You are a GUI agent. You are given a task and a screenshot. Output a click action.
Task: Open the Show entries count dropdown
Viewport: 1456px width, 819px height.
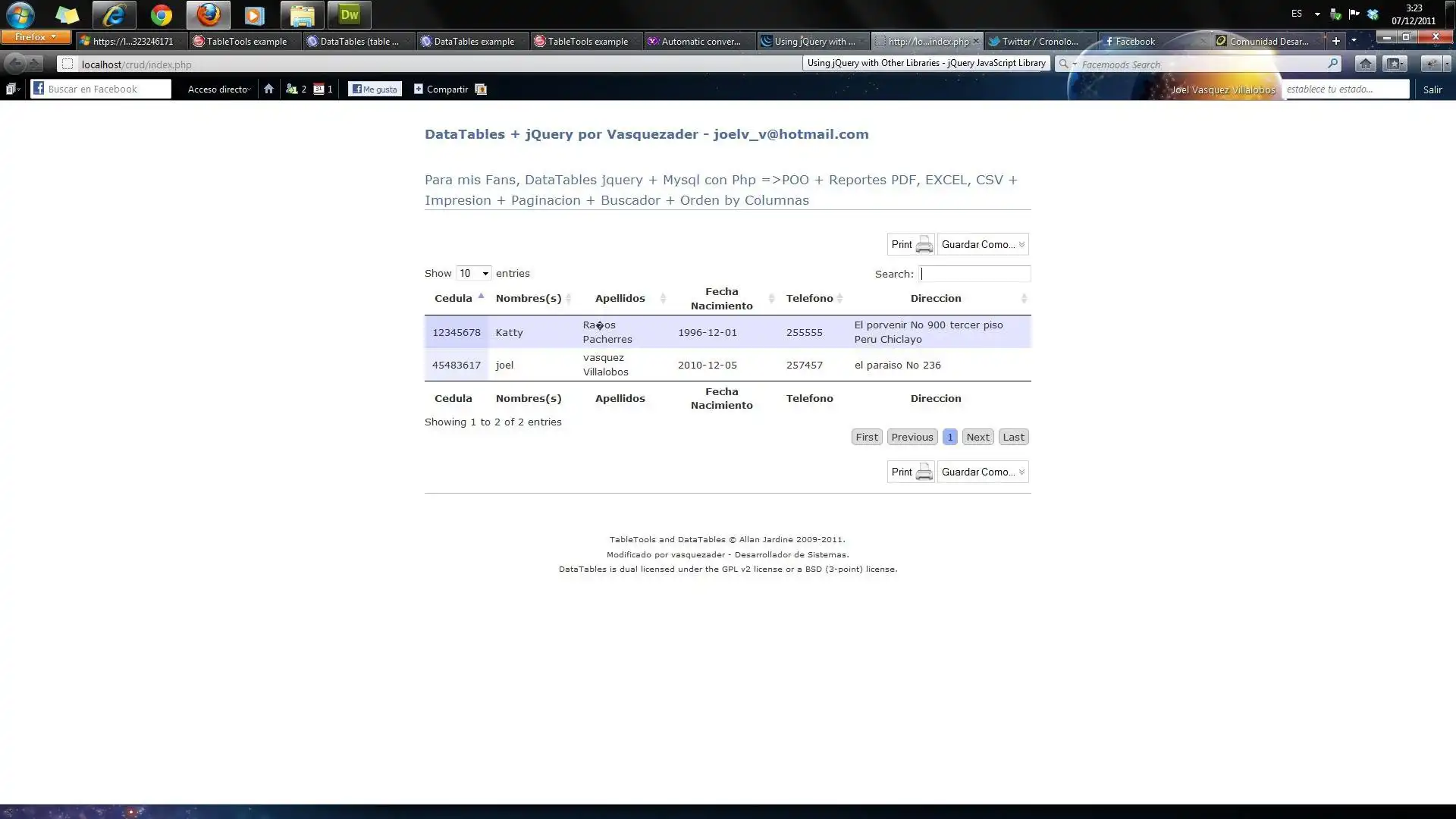[x=473, y=274]
